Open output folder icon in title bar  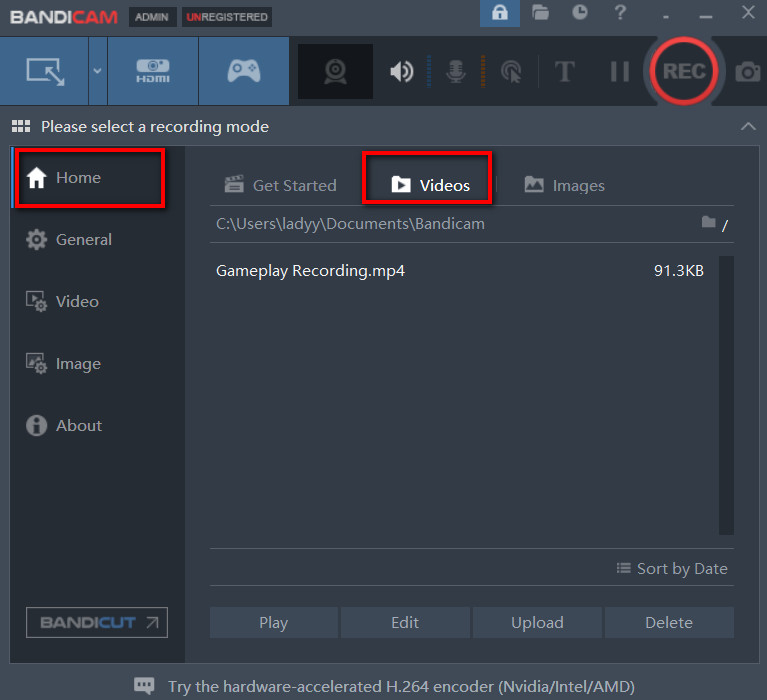tap(540, 12)
